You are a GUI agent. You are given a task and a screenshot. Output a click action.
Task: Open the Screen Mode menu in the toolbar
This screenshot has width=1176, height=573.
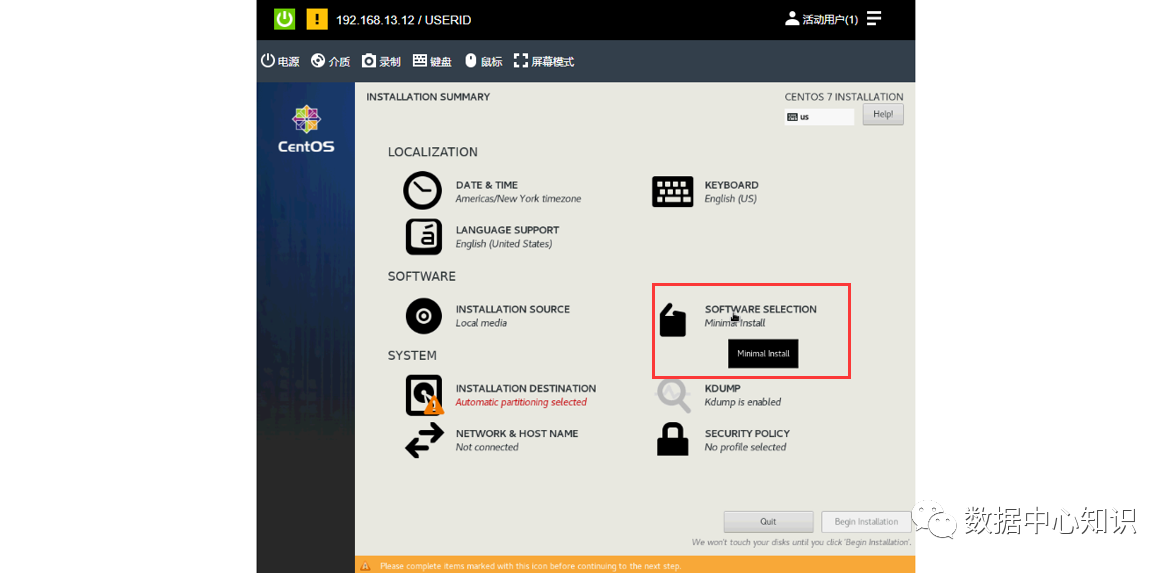pyautogui.click(x=544, y=62)
